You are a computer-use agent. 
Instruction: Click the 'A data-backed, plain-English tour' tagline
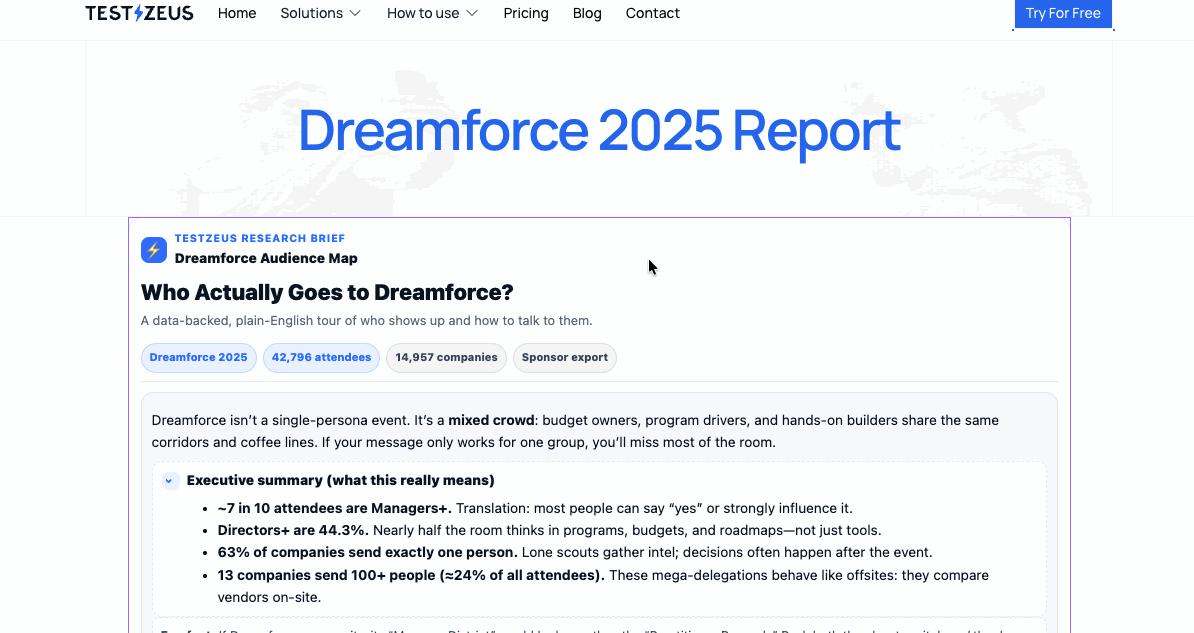(x=366, y=321)
